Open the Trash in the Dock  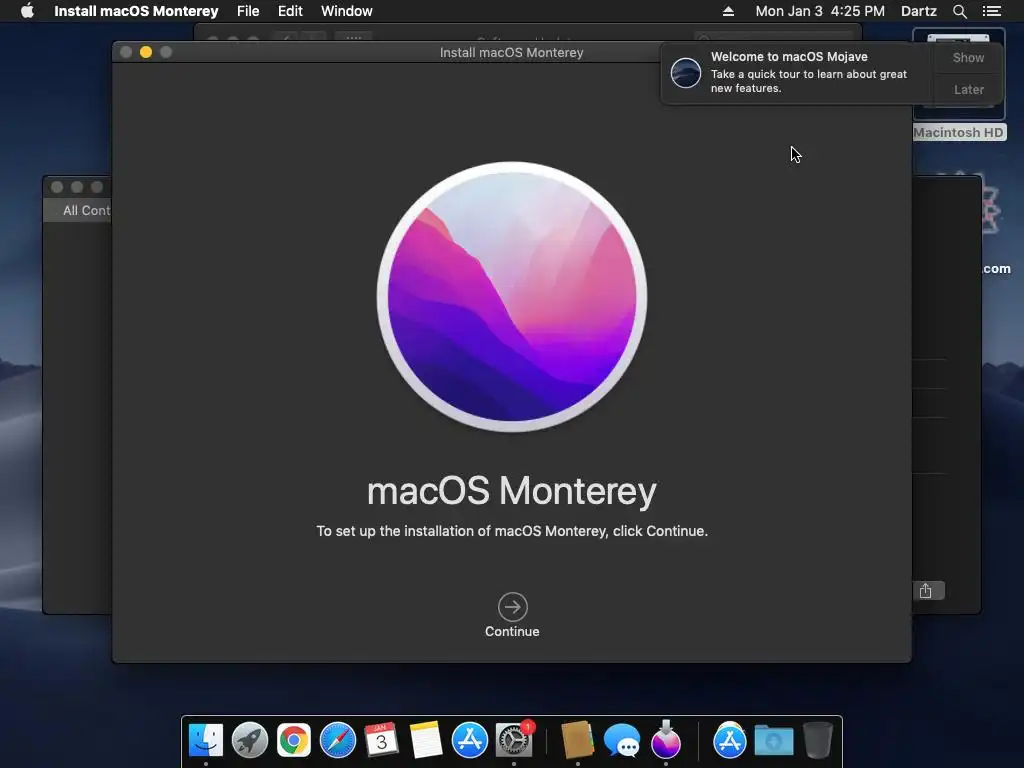tap(818, 740)
